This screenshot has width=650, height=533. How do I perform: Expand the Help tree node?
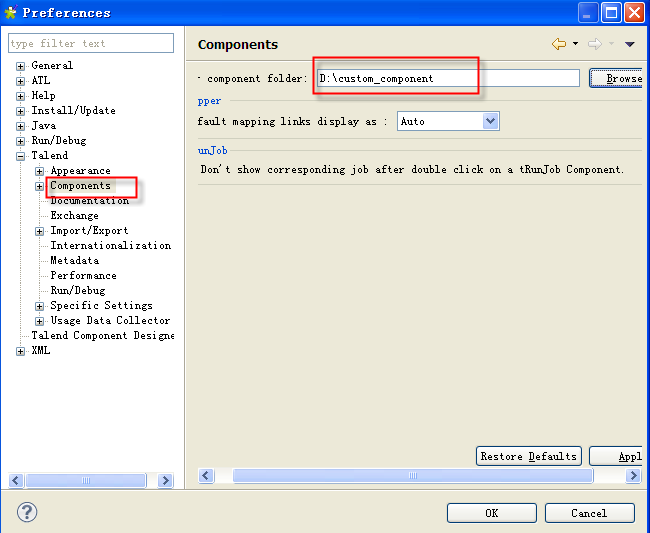20,96
